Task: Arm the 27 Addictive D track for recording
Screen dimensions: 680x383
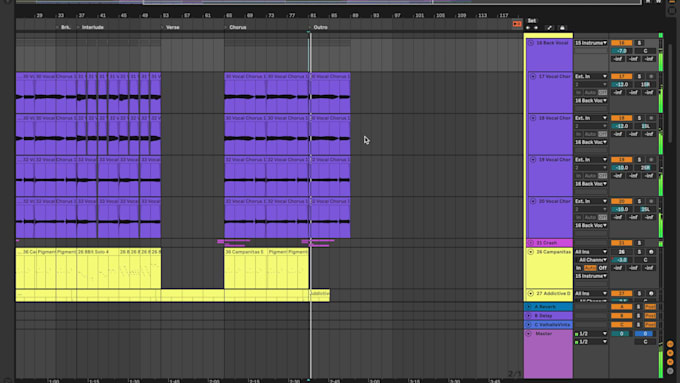Action: (x=651, y=294)
